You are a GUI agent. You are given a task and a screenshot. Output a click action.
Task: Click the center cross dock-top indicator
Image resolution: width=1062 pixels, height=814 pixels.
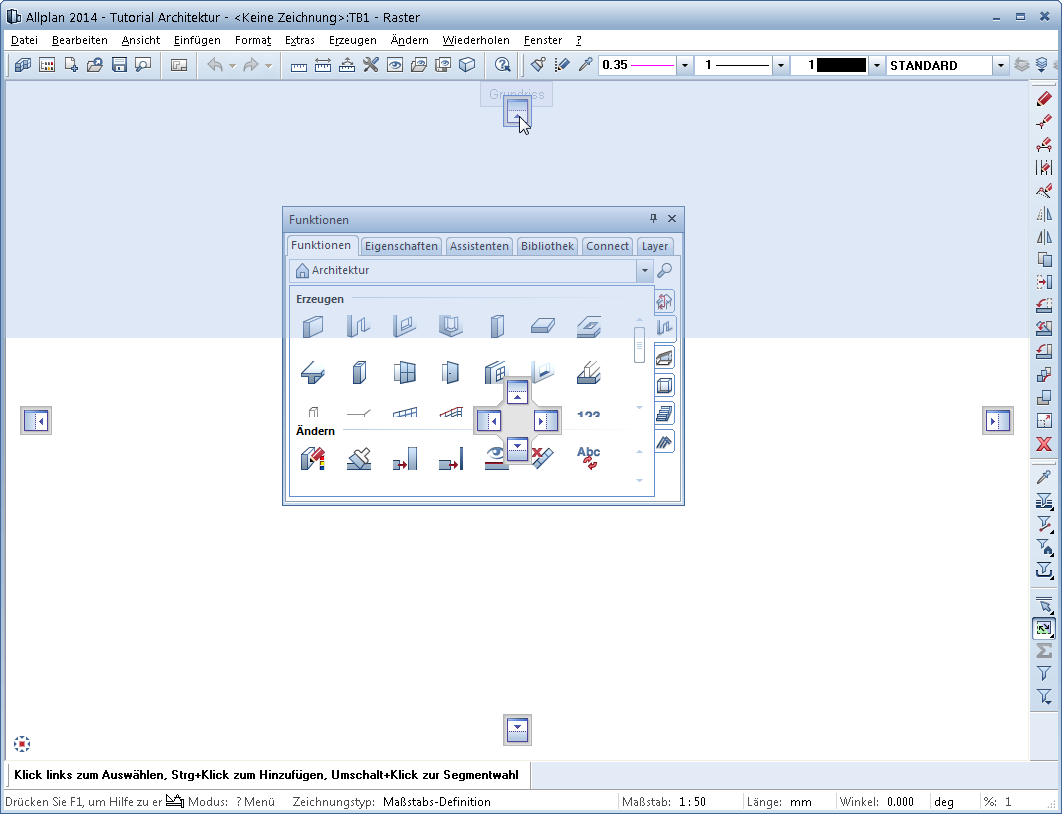517,392
